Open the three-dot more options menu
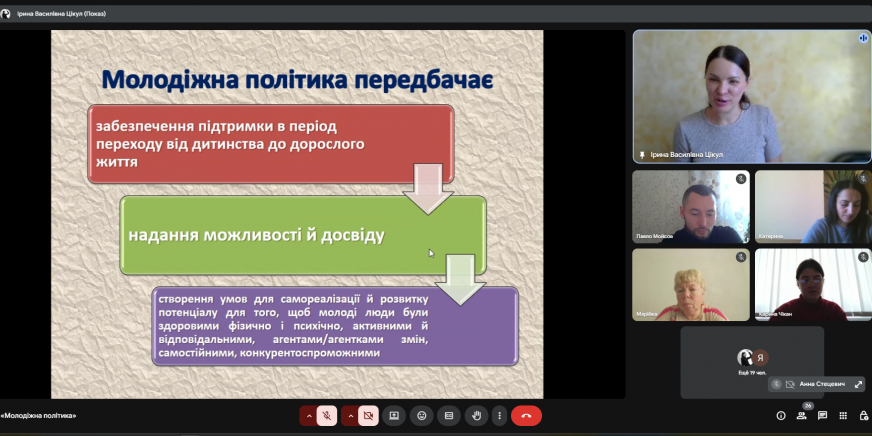 coord(499,415)
